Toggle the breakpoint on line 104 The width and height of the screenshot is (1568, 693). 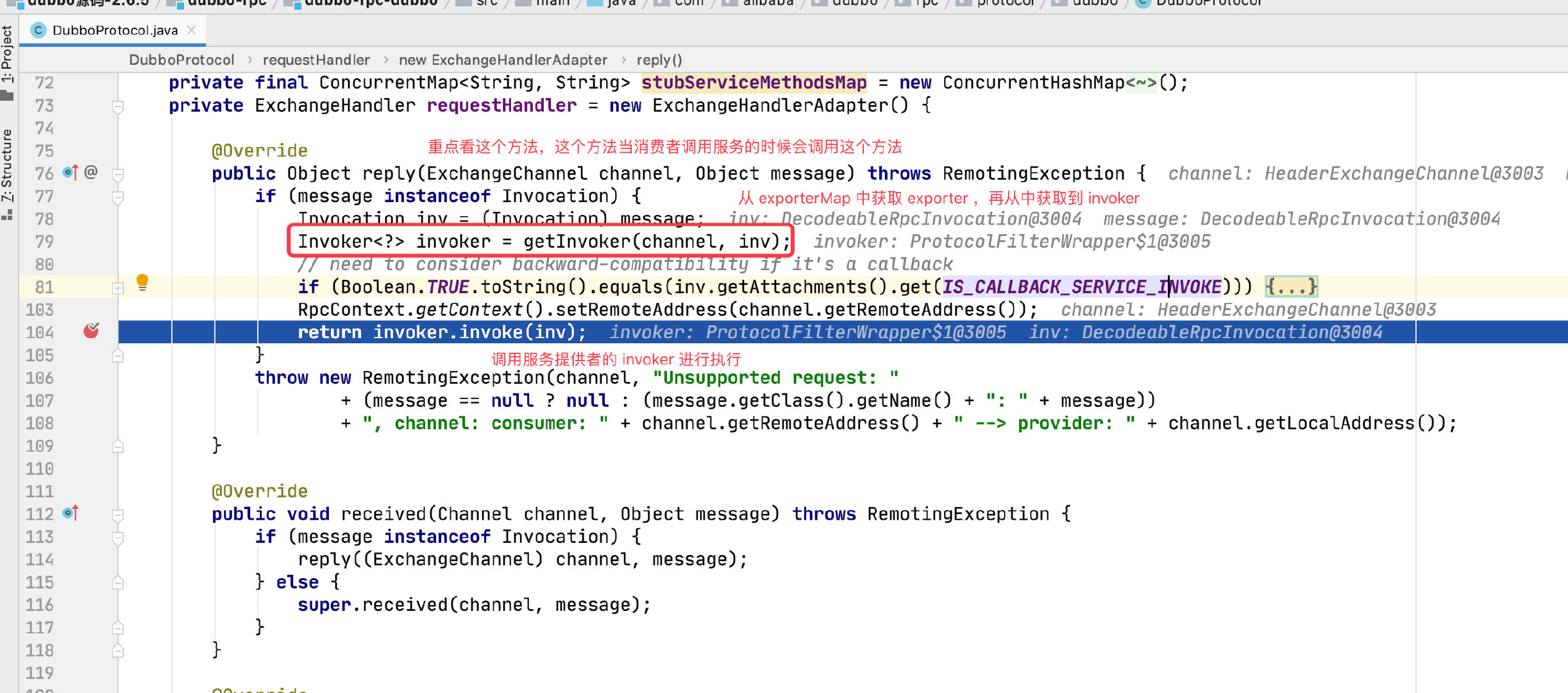pos(91,331)
